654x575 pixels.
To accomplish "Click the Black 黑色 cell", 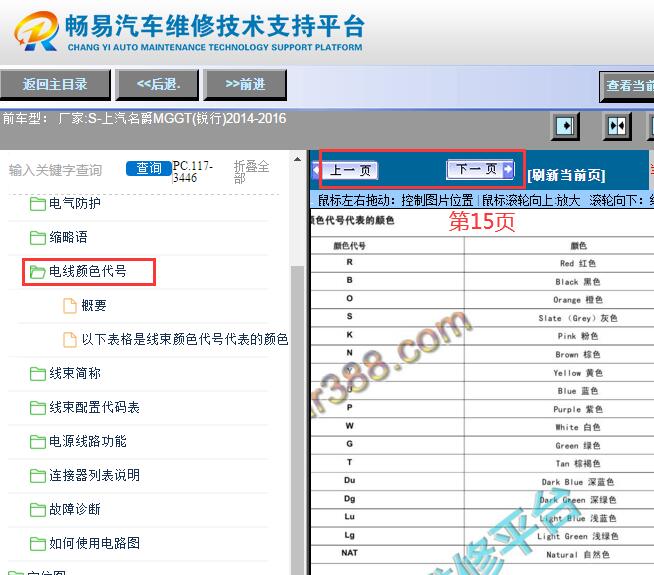I will tap(578, 282).
